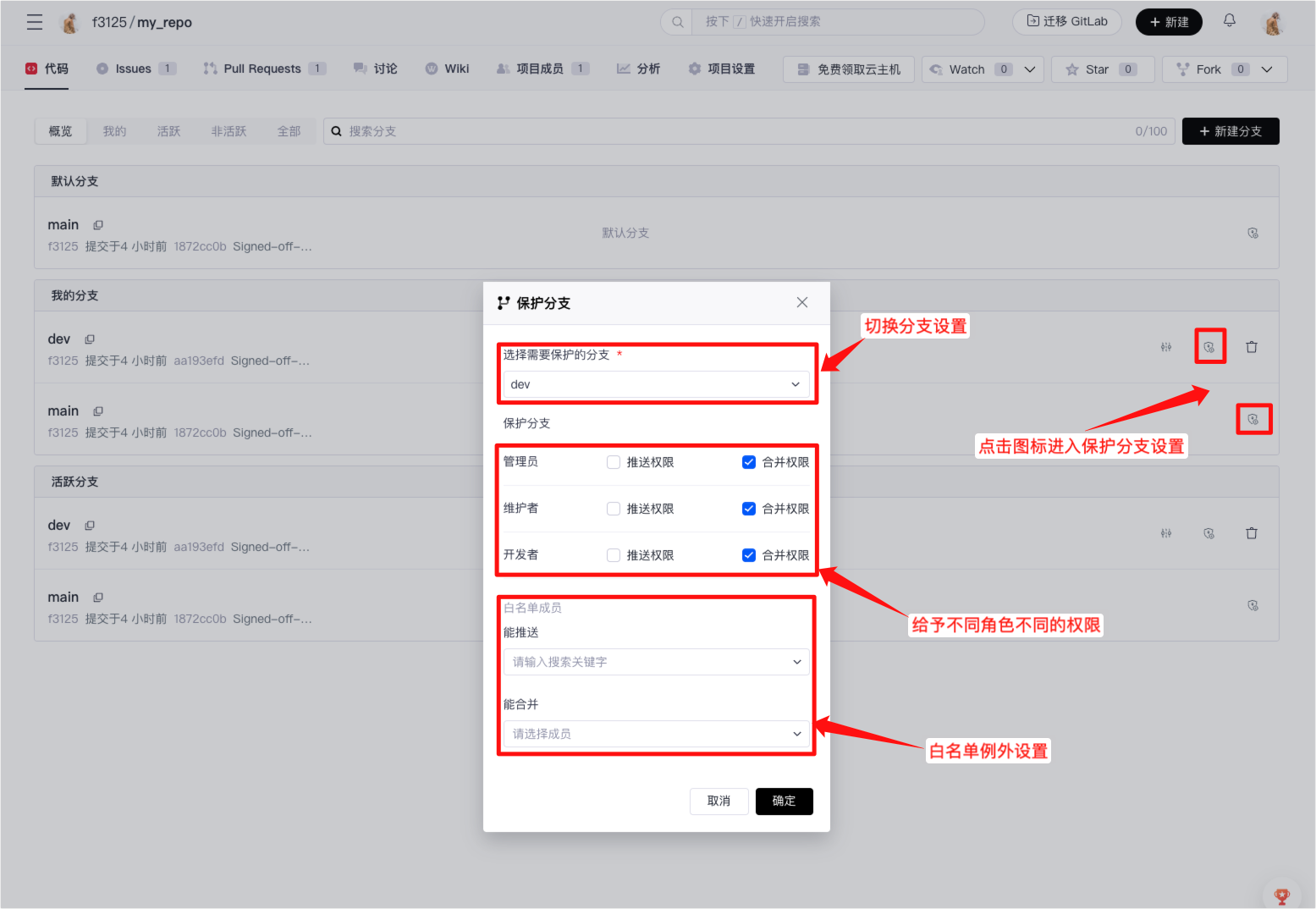Enable push permission for 开发者
The image size is (1316, 909).
(x=614, y=555)
